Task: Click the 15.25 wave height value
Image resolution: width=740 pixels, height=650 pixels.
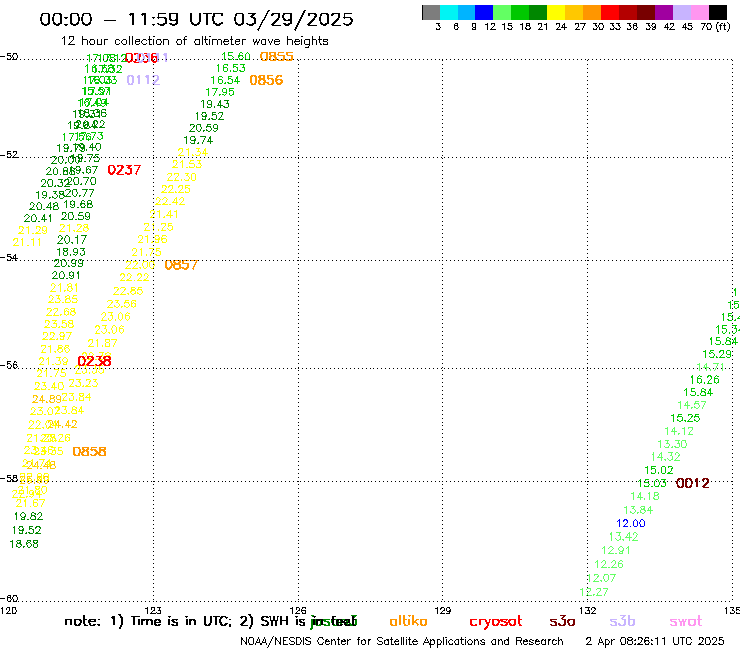Action: tap(685, 418)
